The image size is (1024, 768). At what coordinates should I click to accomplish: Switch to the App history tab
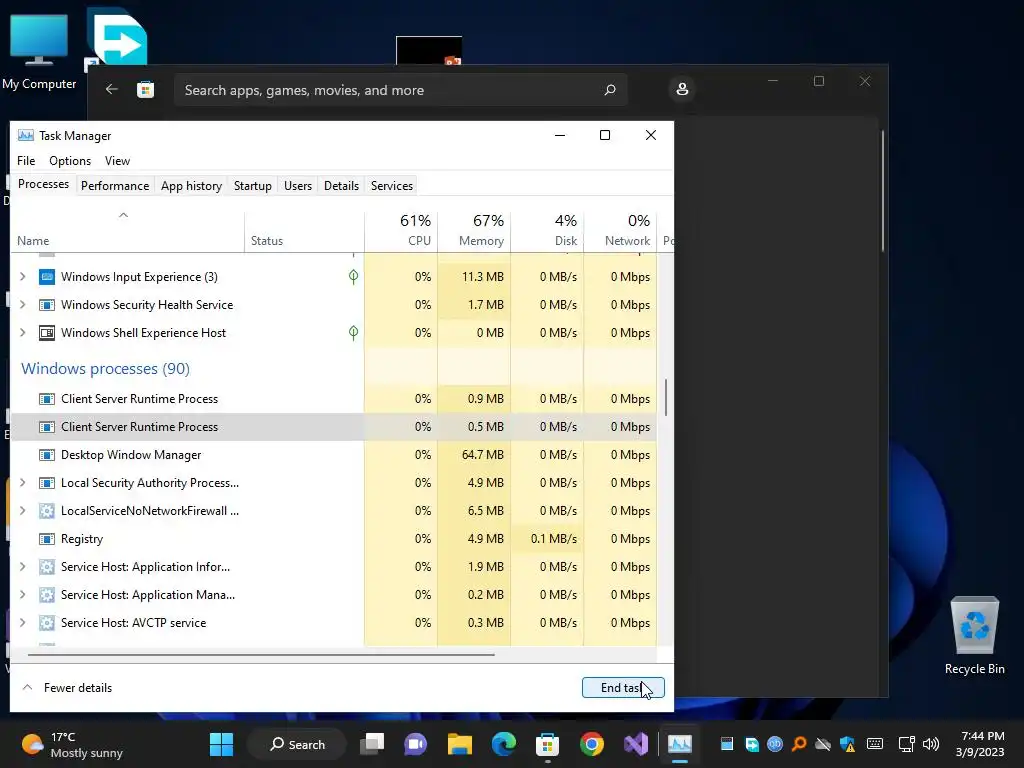(x=191, y=186)
